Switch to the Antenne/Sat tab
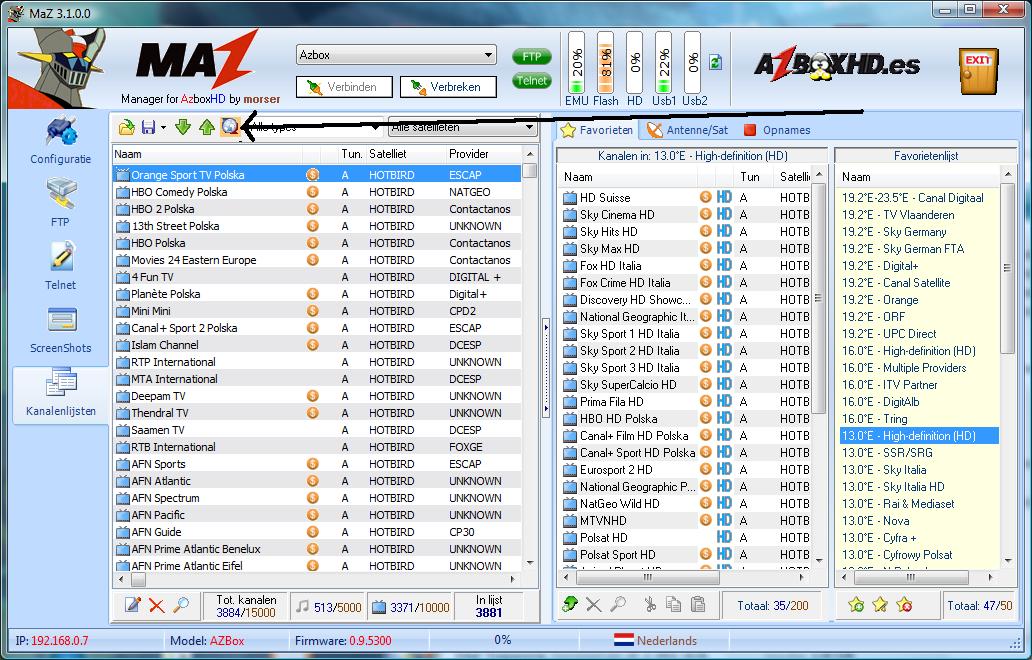 point(688,130)
